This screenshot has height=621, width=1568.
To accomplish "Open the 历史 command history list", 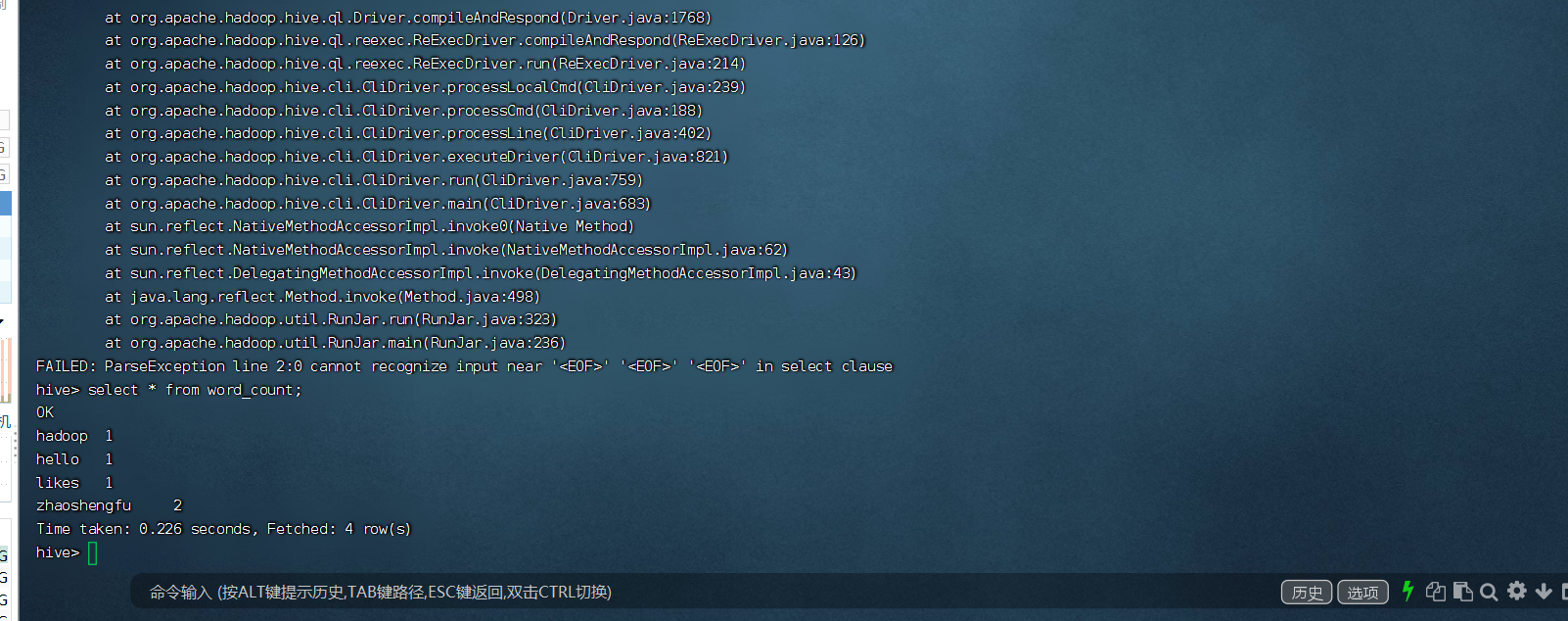I will pyautogui.click(x=1307, y=592).
